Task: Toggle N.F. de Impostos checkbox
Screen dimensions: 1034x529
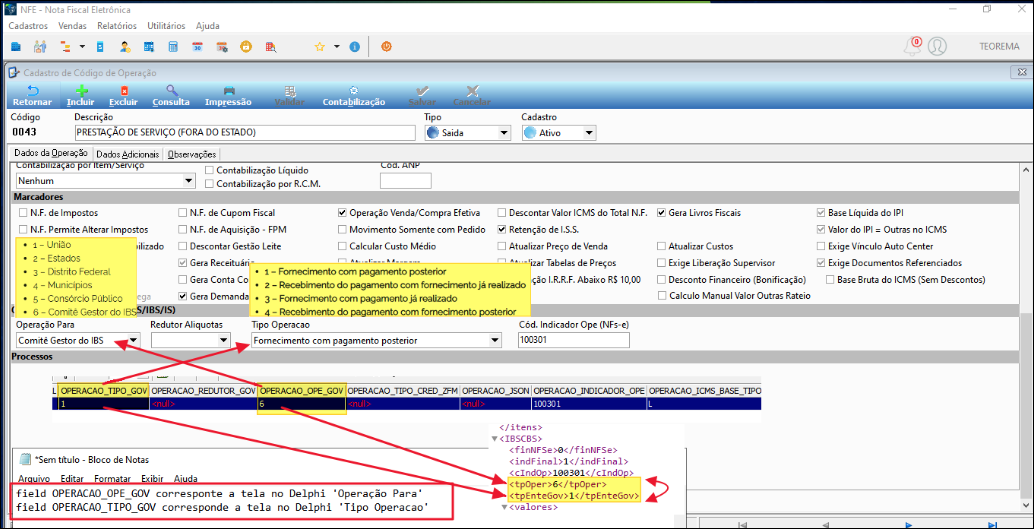Action: 23,213
